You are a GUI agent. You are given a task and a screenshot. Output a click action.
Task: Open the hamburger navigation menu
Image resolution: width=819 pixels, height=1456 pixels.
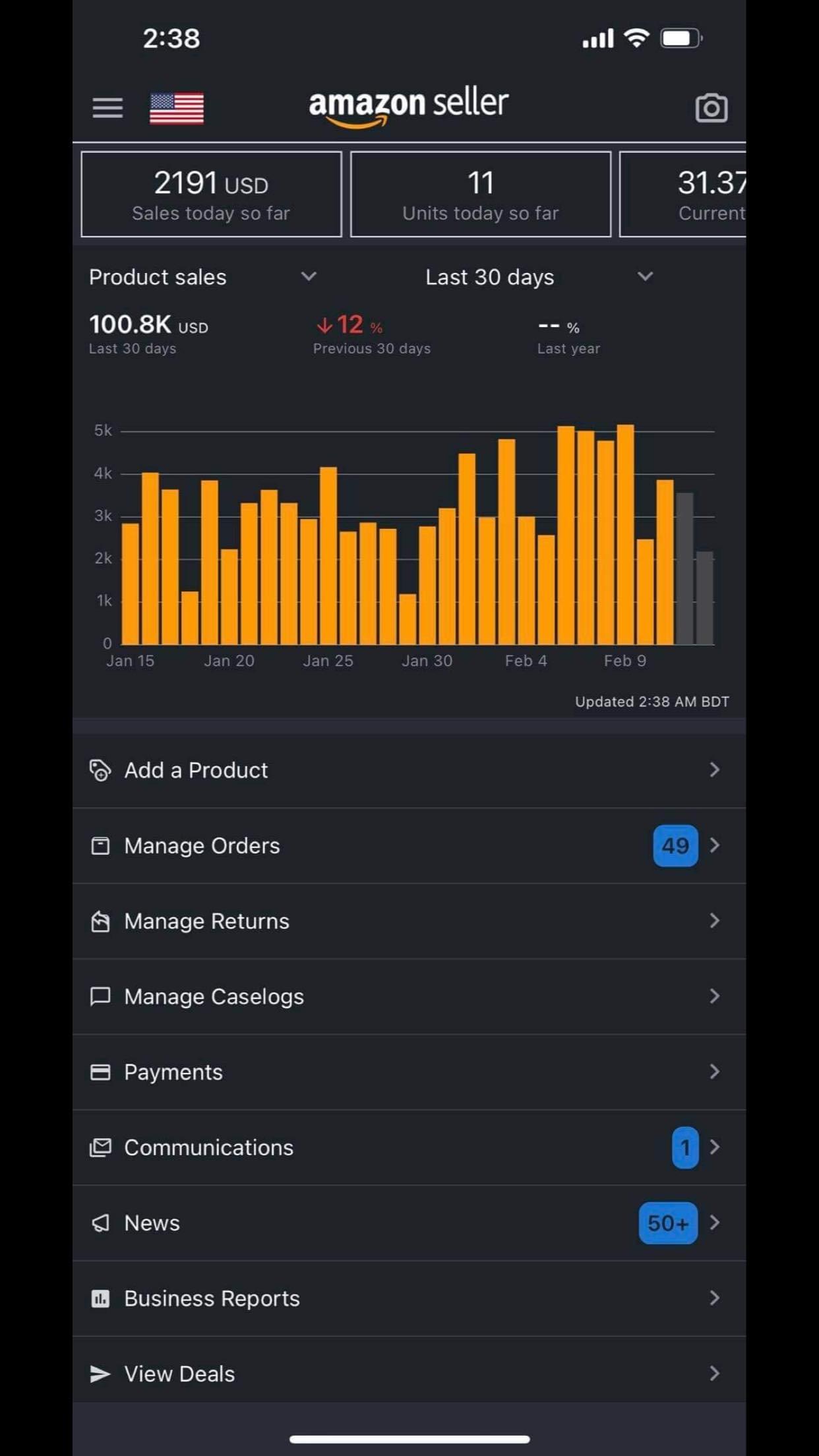(x=107, y=107)
